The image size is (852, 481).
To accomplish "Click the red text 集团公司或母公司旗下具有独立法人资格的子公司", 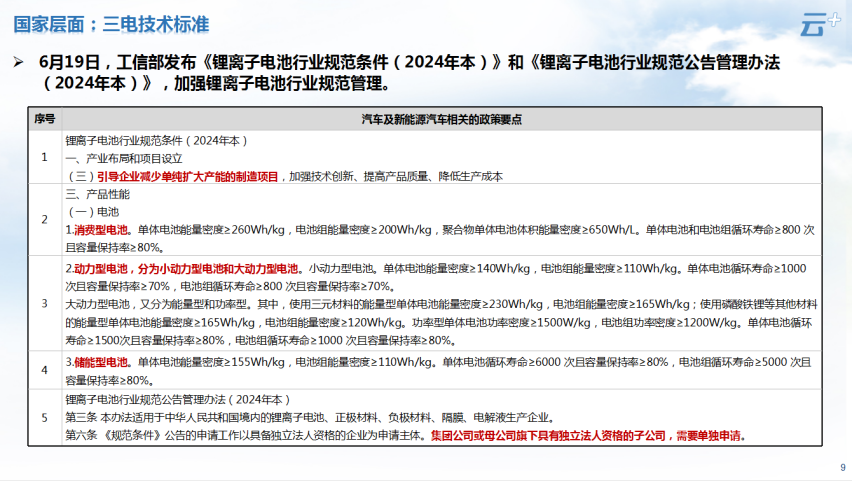I will (x=548, y=436).
